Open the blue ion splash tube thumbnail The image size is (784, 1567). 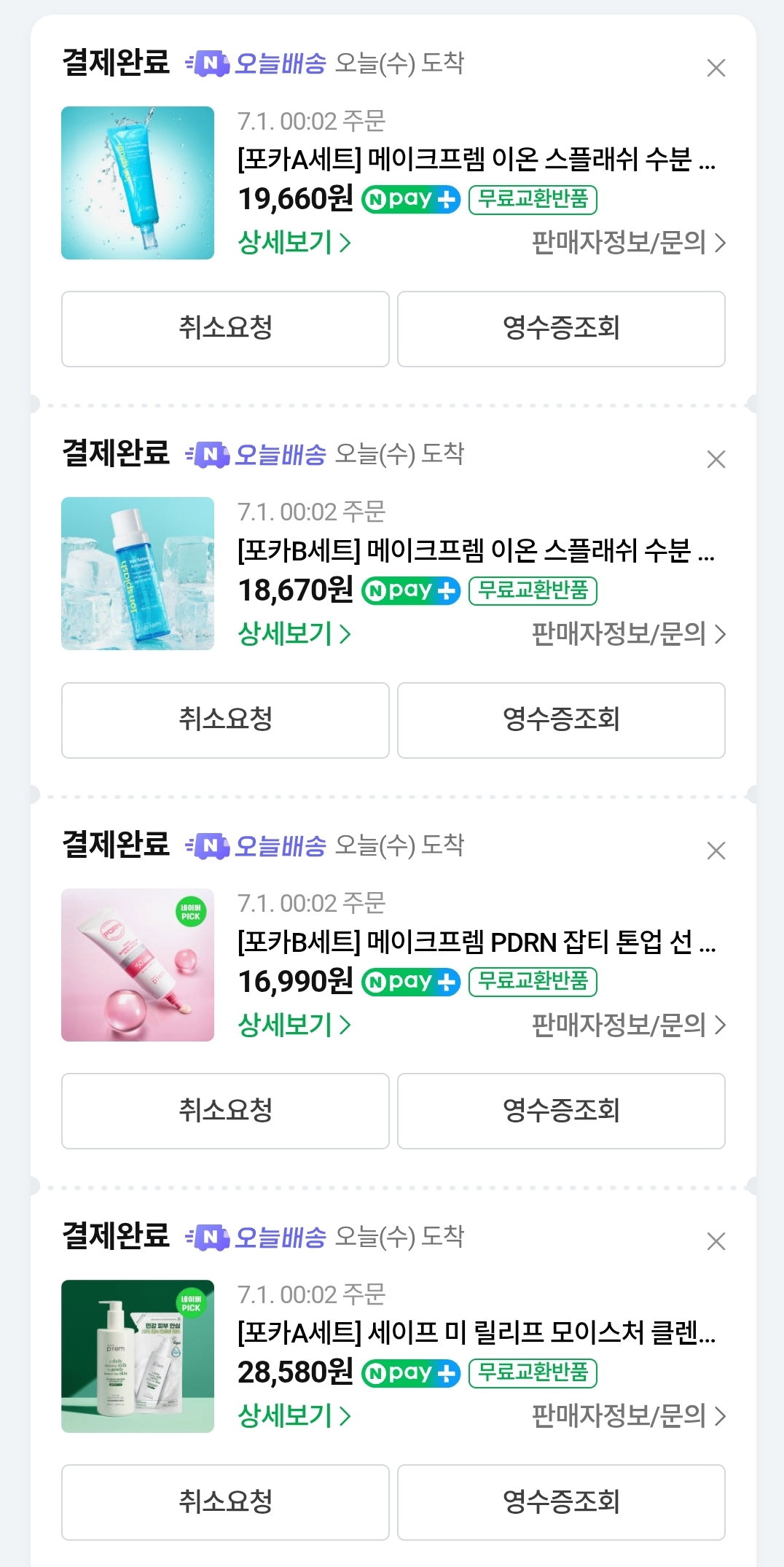pyautogui.click(x=138, y=183)
